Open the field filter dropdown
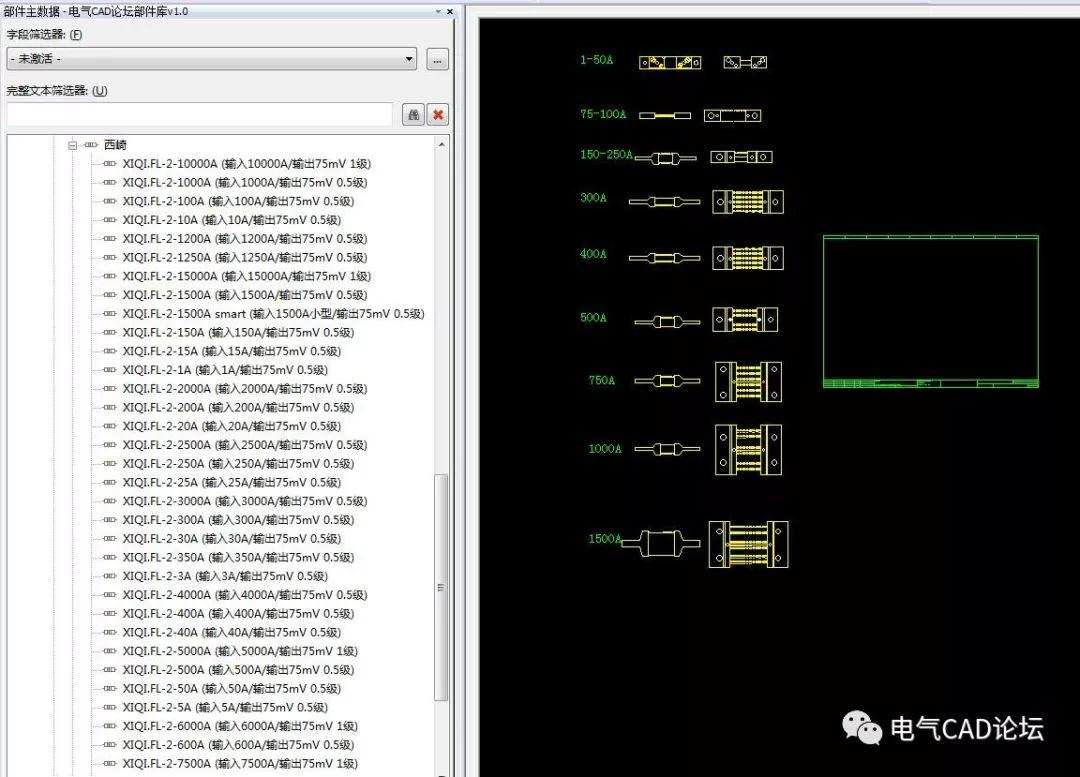This screenshot has height=777, width=1080. [x=409, y=59]
